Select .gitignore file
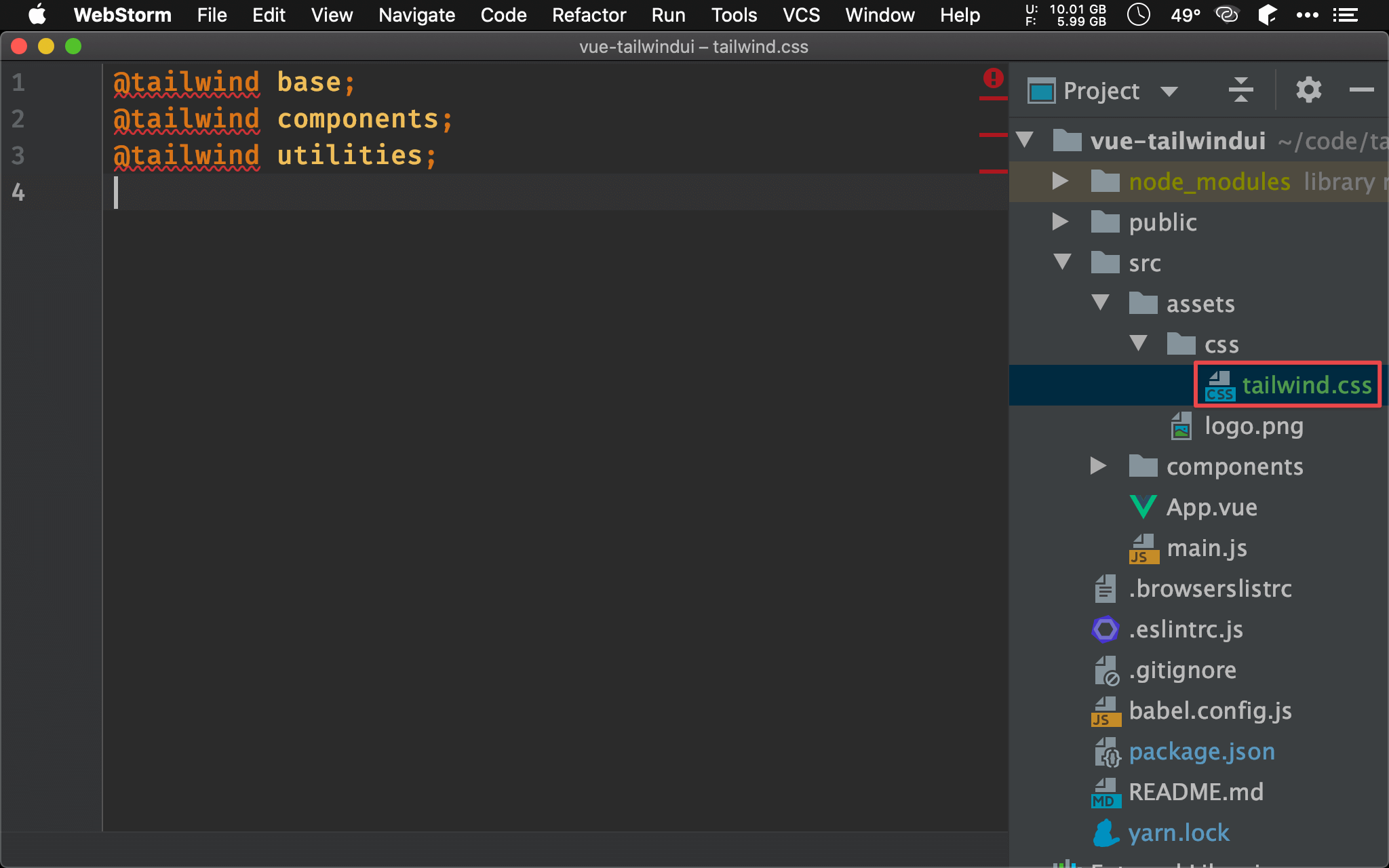 pos(1182,670)
